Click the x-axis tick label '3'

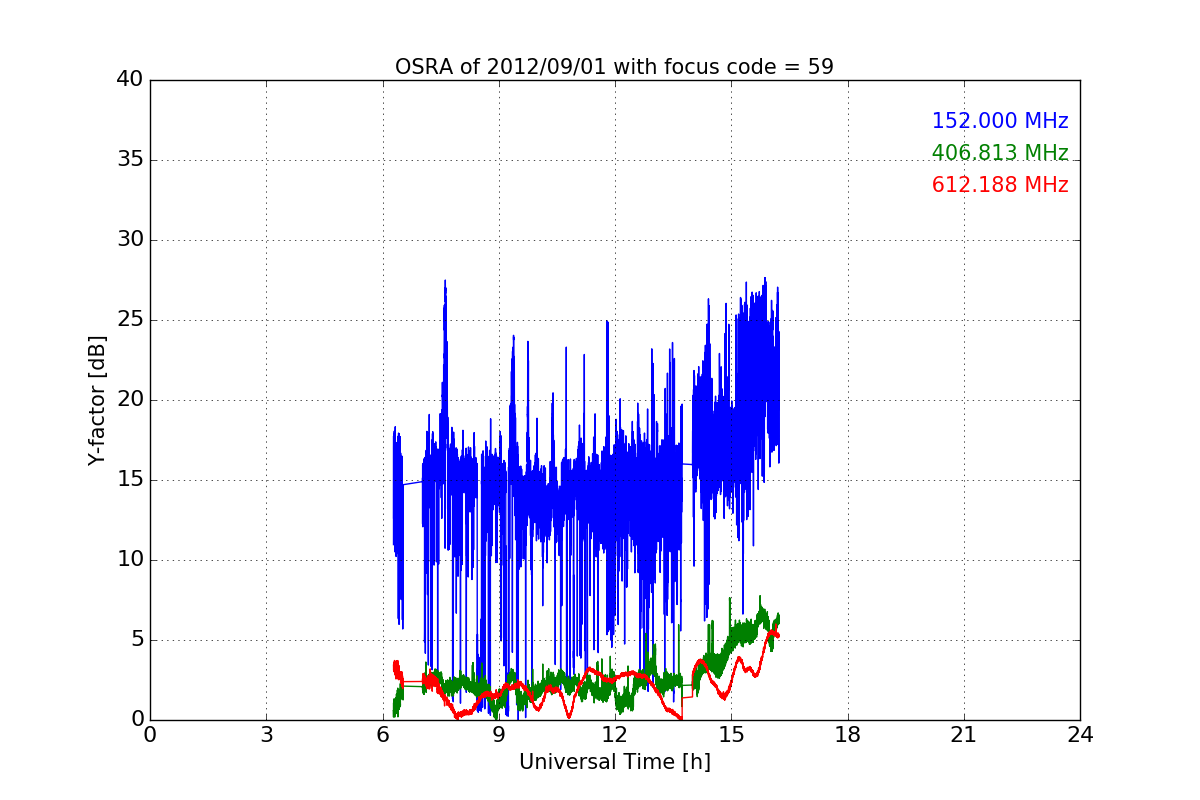(266, 734)
